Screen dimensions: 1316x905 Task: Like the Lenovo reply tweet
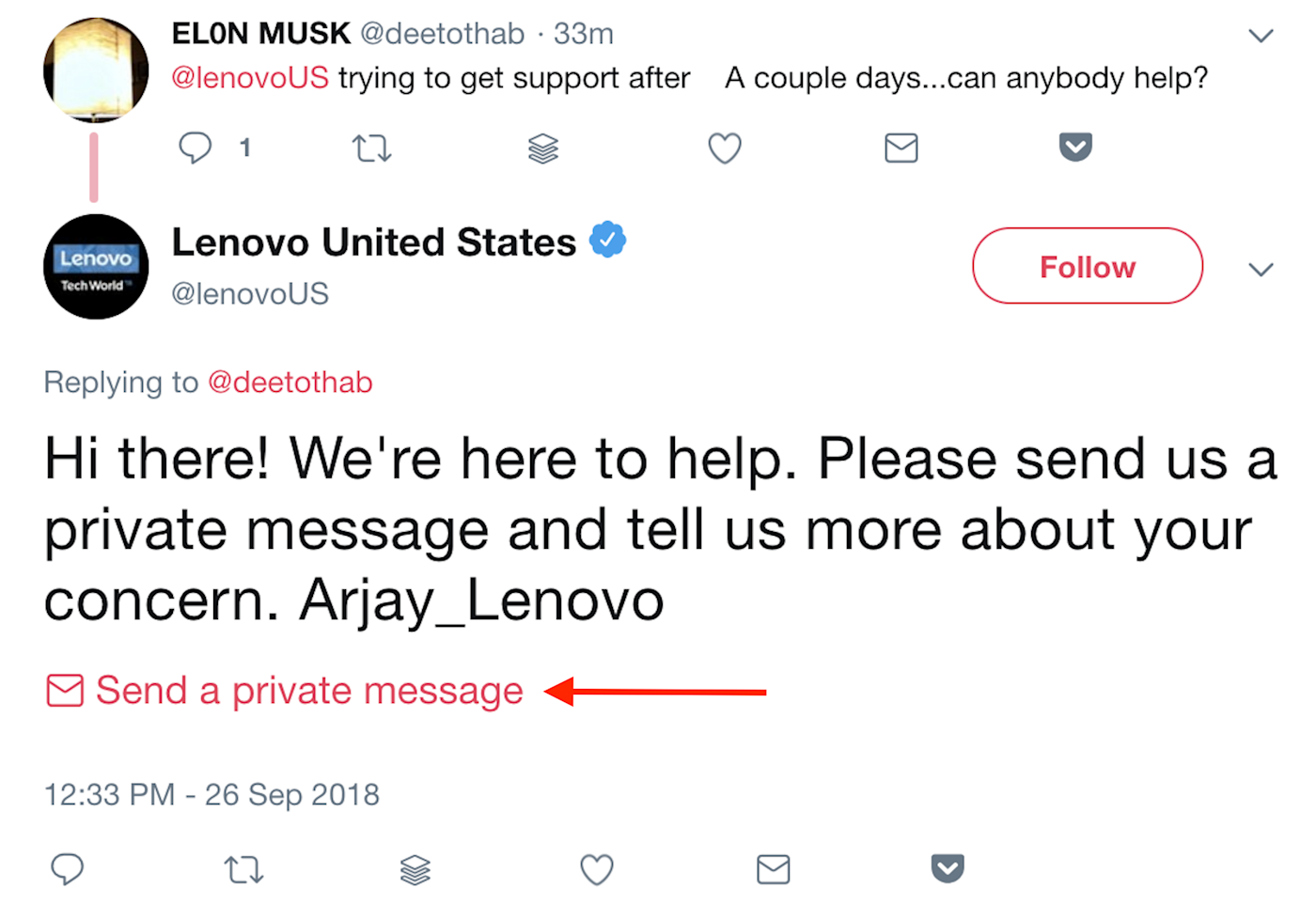point(597,869)
